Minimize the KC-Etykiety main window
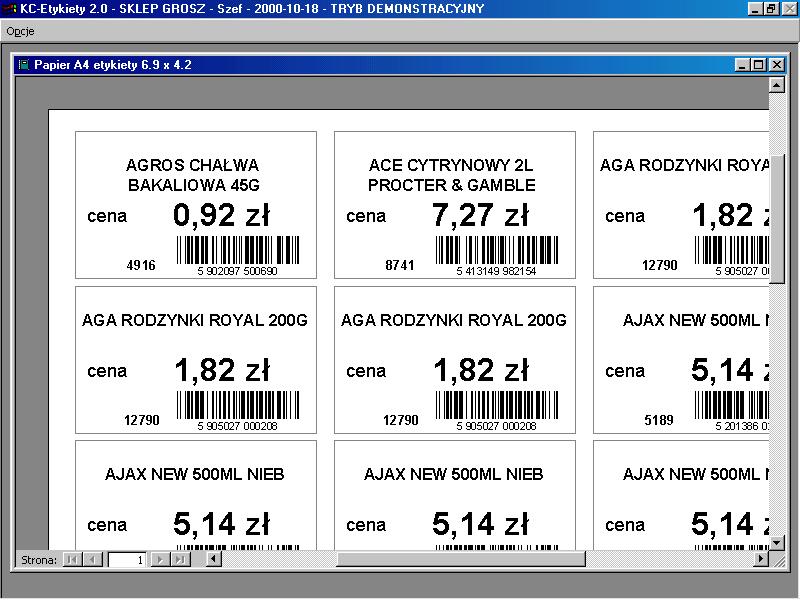 [755, 9]
